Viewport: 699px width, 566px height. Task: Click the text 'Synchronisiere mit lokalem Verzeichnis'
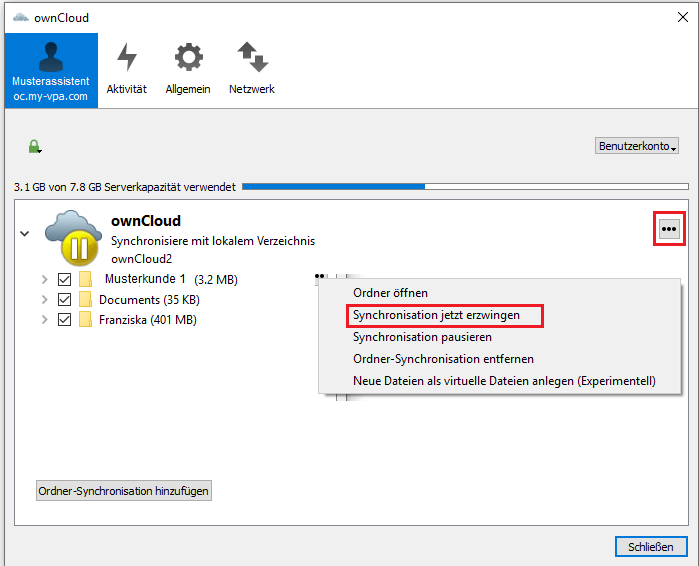coord(213,241)
